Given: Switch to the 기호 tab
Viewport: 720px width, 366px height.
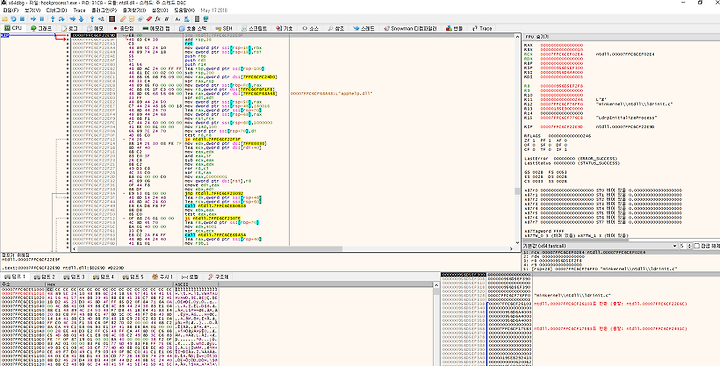Looking at the screenshot, I should click(284, 28).
